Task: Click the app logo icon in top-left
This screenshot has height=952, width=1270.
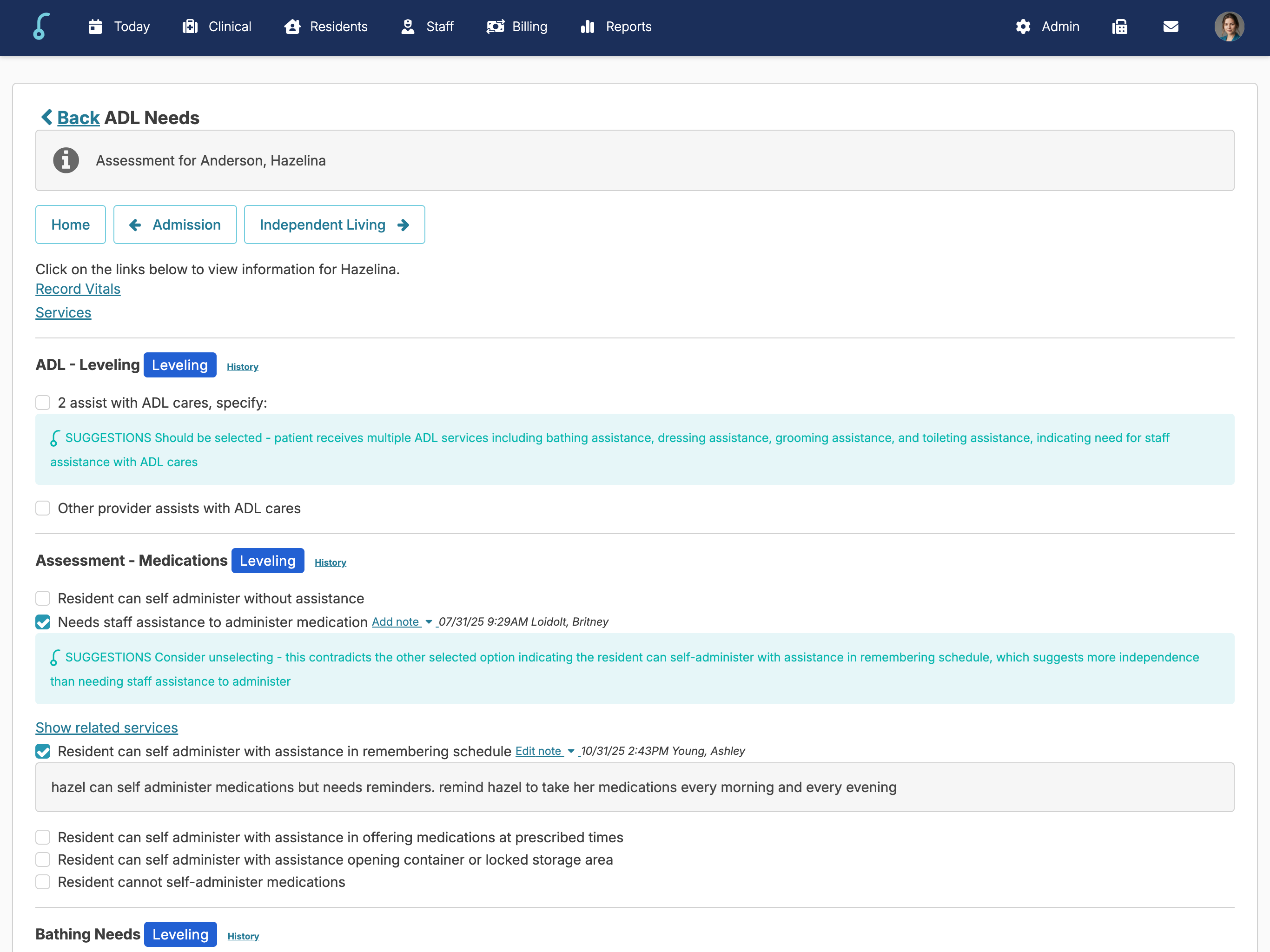Action: (x=41, y=26)
